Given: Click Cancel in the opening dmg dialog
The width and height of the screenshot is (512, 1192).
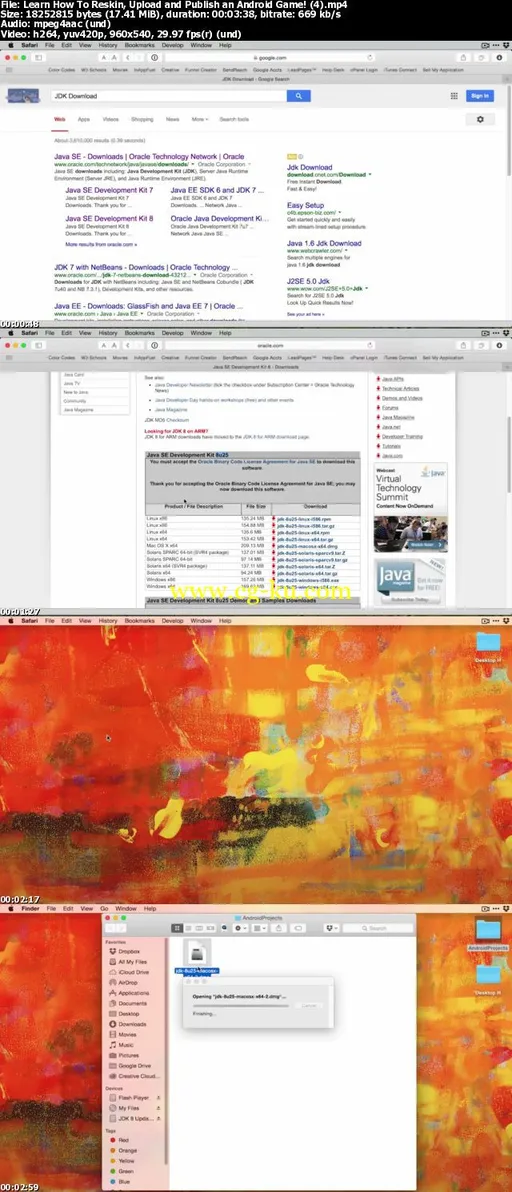Looking at the screenshot, I should pos(308,1005).
